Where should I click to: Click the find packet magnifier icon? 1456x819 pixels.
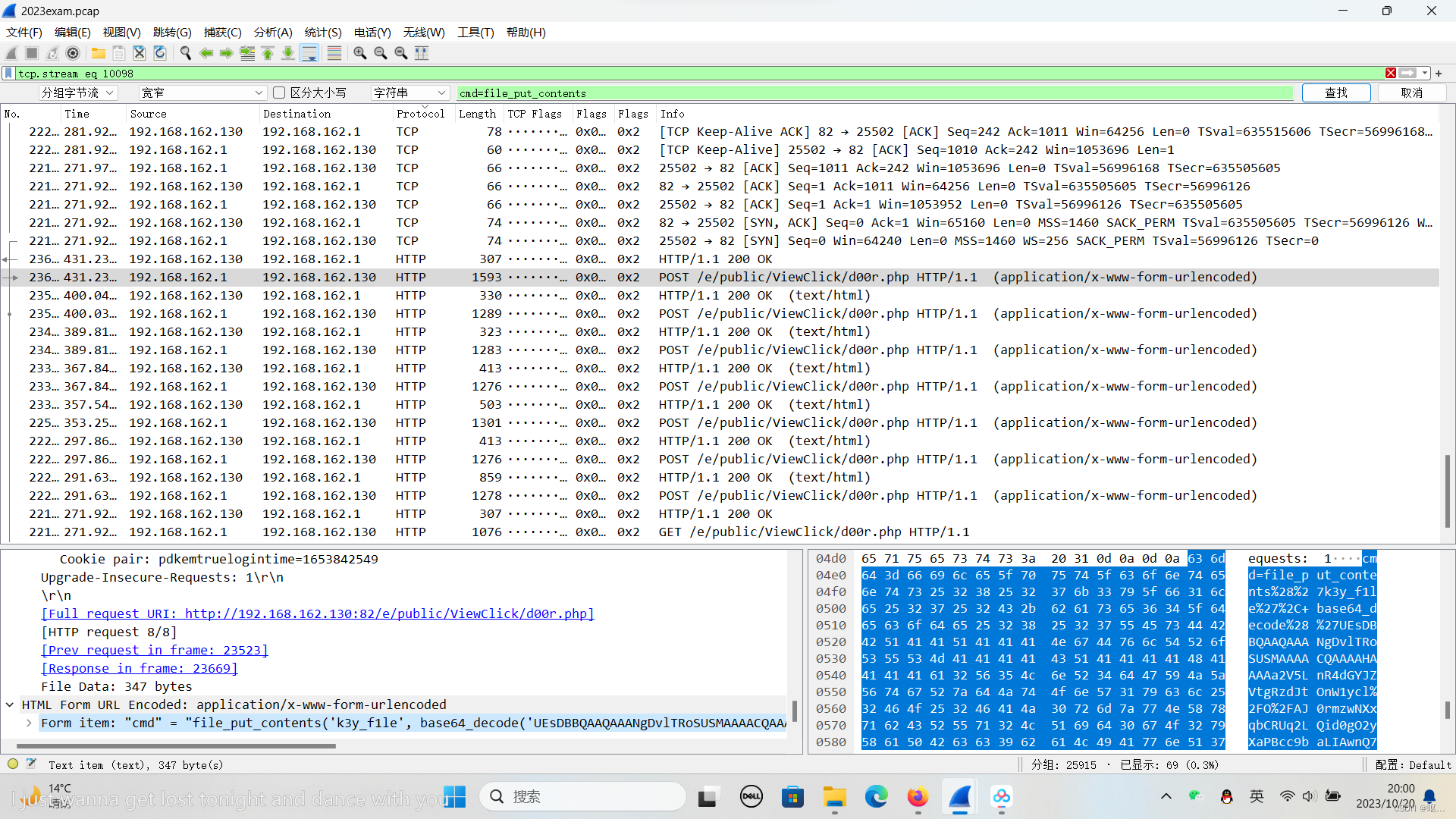coord(185,53)
